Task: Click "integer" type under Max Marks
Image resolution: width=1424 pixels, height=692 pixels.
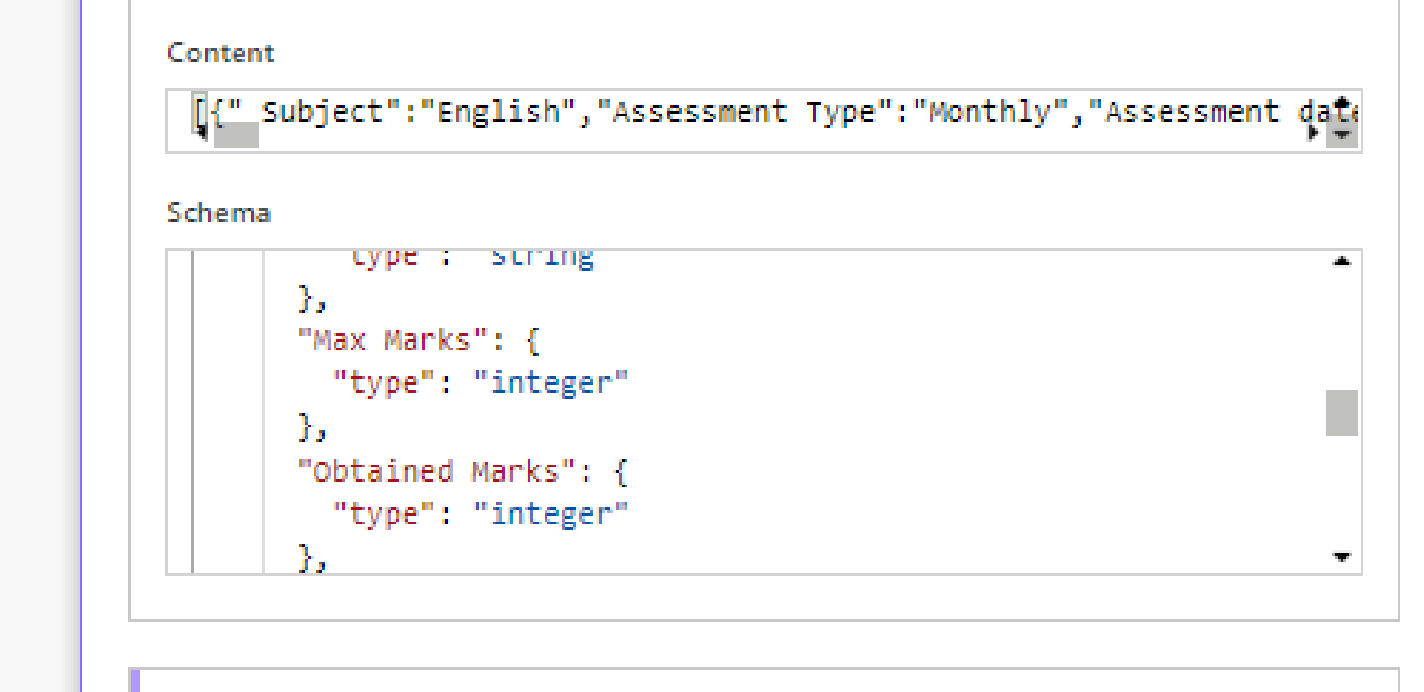Action: coord(551,383)
